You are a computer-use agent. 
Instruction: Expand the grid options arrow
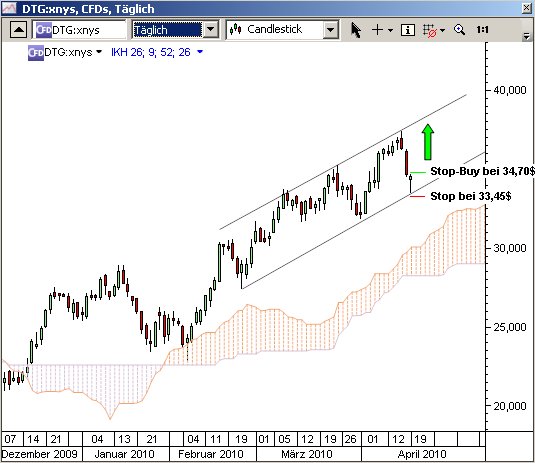[x=443, y=30]
